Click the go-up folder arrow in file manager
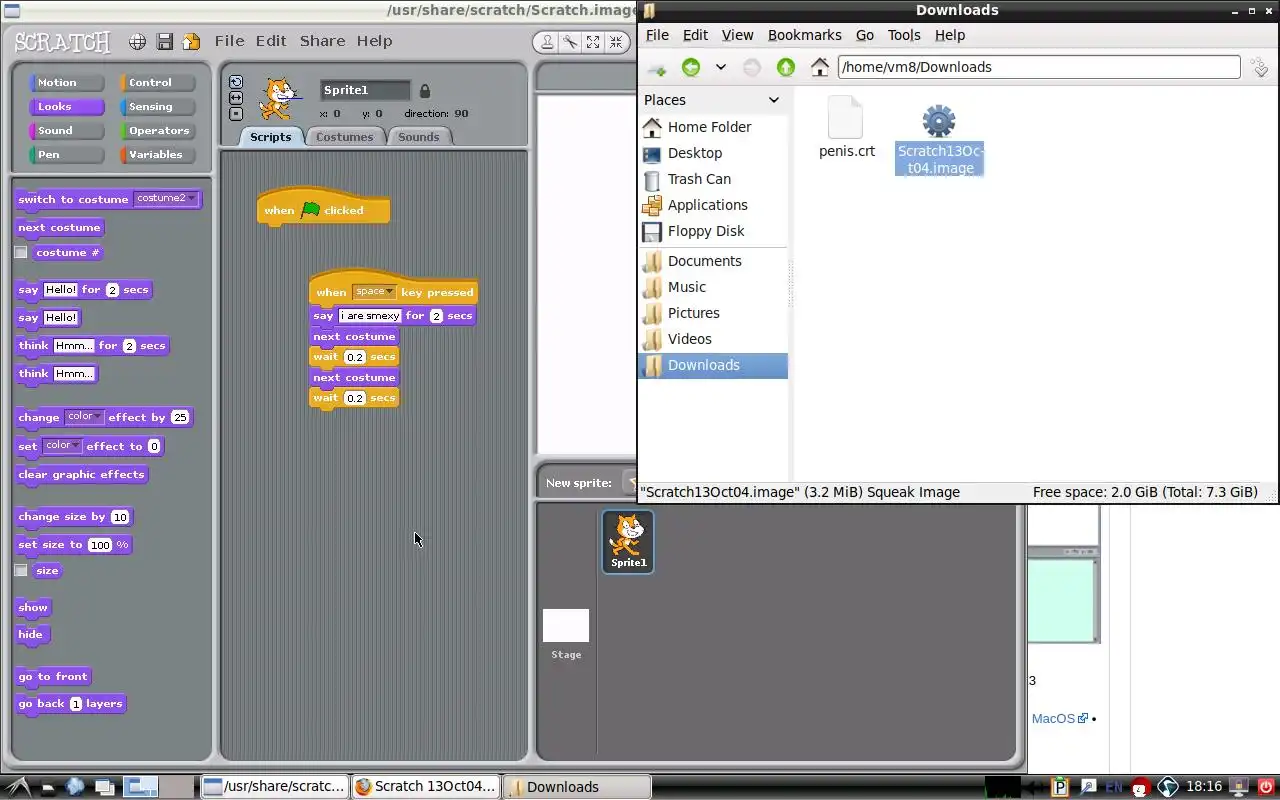This screenshot has width=1280, height=800. tap(786, 67)
